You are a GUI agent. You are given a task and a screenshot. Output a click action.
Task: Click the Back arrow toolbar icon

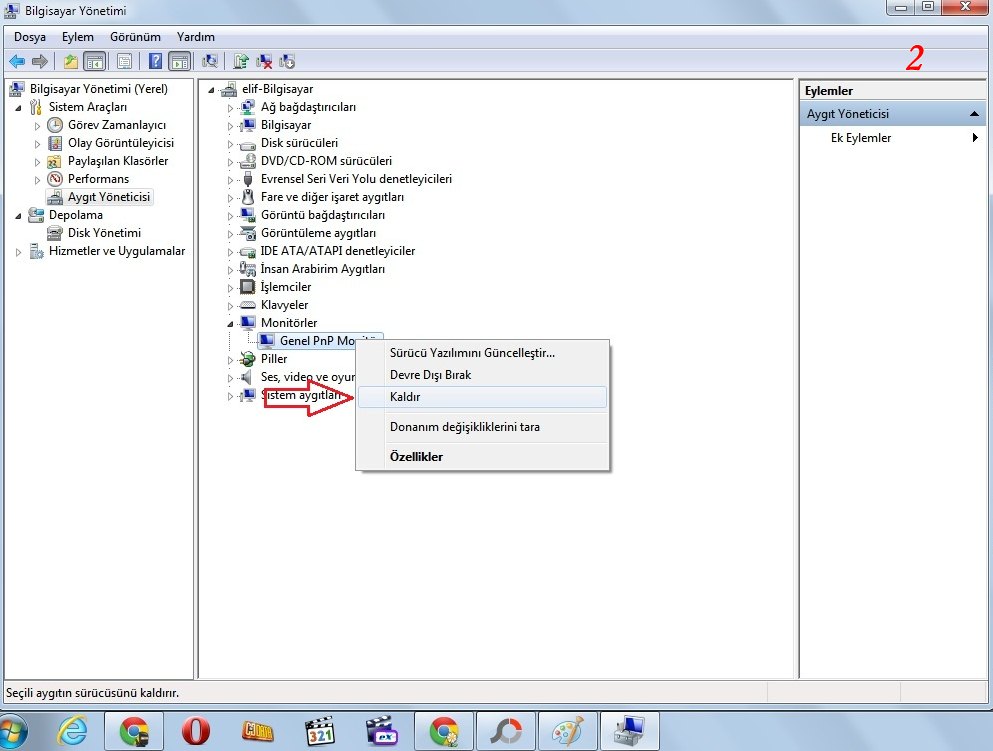pos(17,61)
